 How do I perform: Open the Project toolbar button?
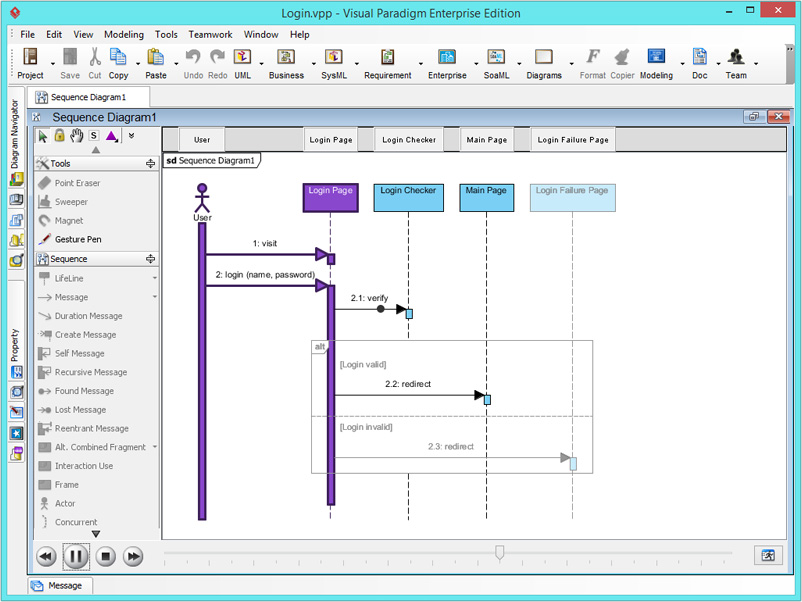[x=30, y=63]
